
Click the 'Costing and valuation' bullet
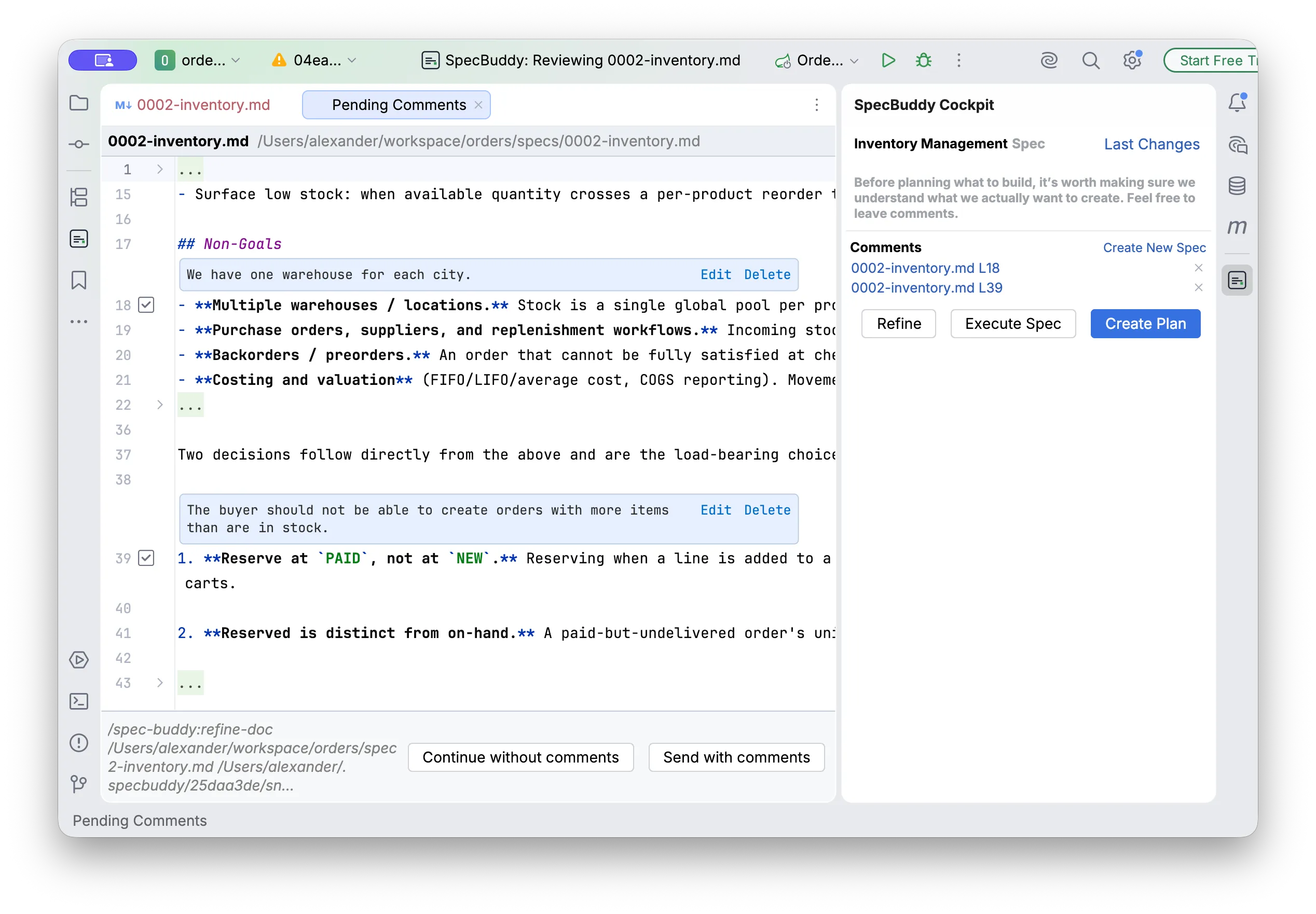click(x=506, y=380)
